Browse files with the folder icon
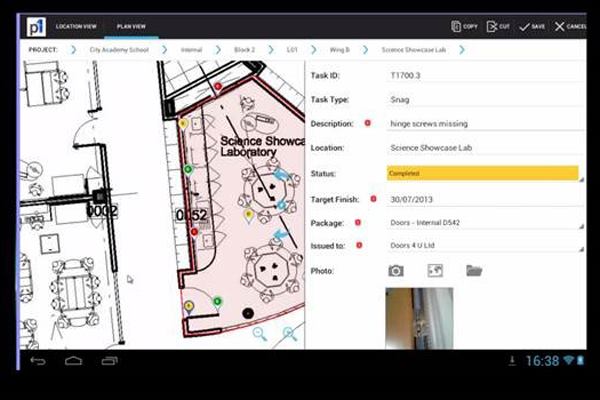Screen dimensions: 600x400 474,271
